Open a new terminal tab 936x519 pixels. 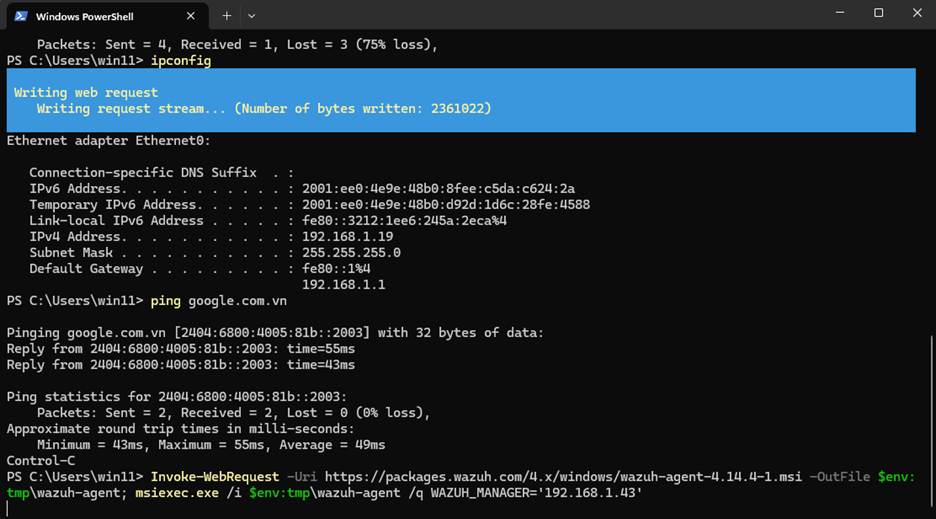[x=227, y=16]
